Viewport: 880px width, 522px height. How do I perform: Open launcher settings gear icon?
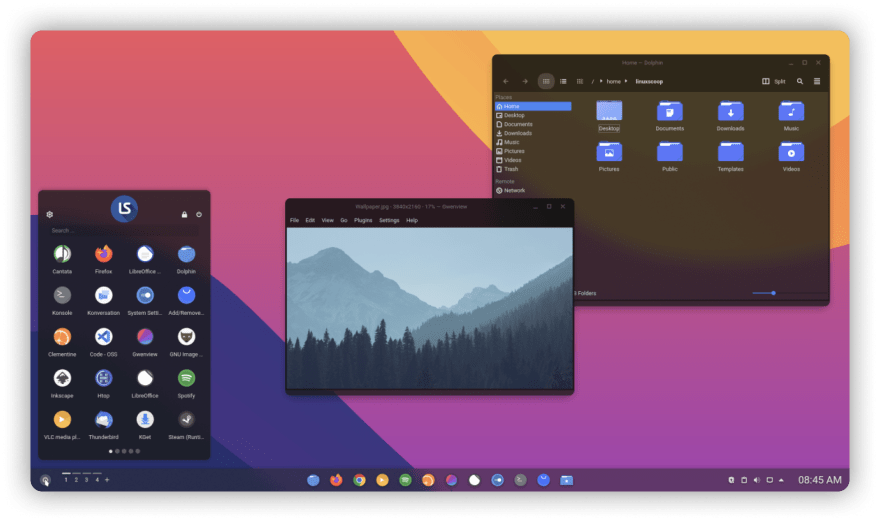49,214
